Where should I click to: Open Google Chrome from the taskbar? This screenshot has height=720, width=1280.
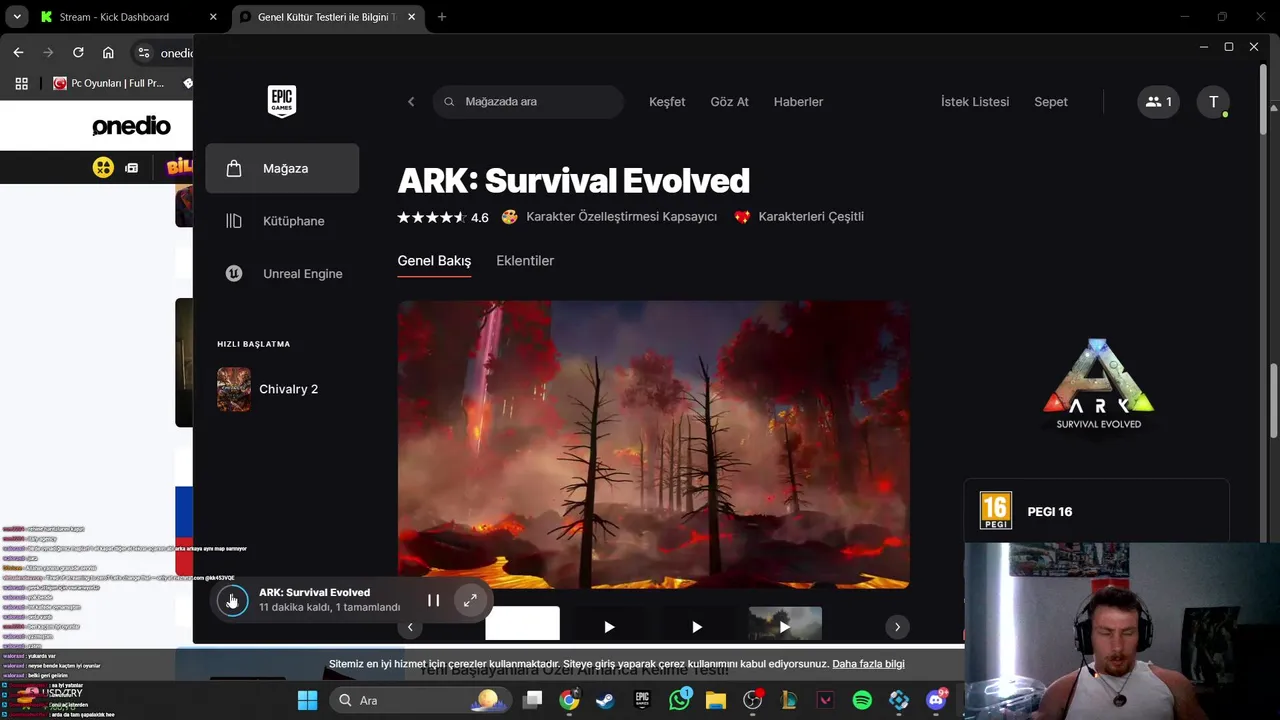[x=569, y=700]
